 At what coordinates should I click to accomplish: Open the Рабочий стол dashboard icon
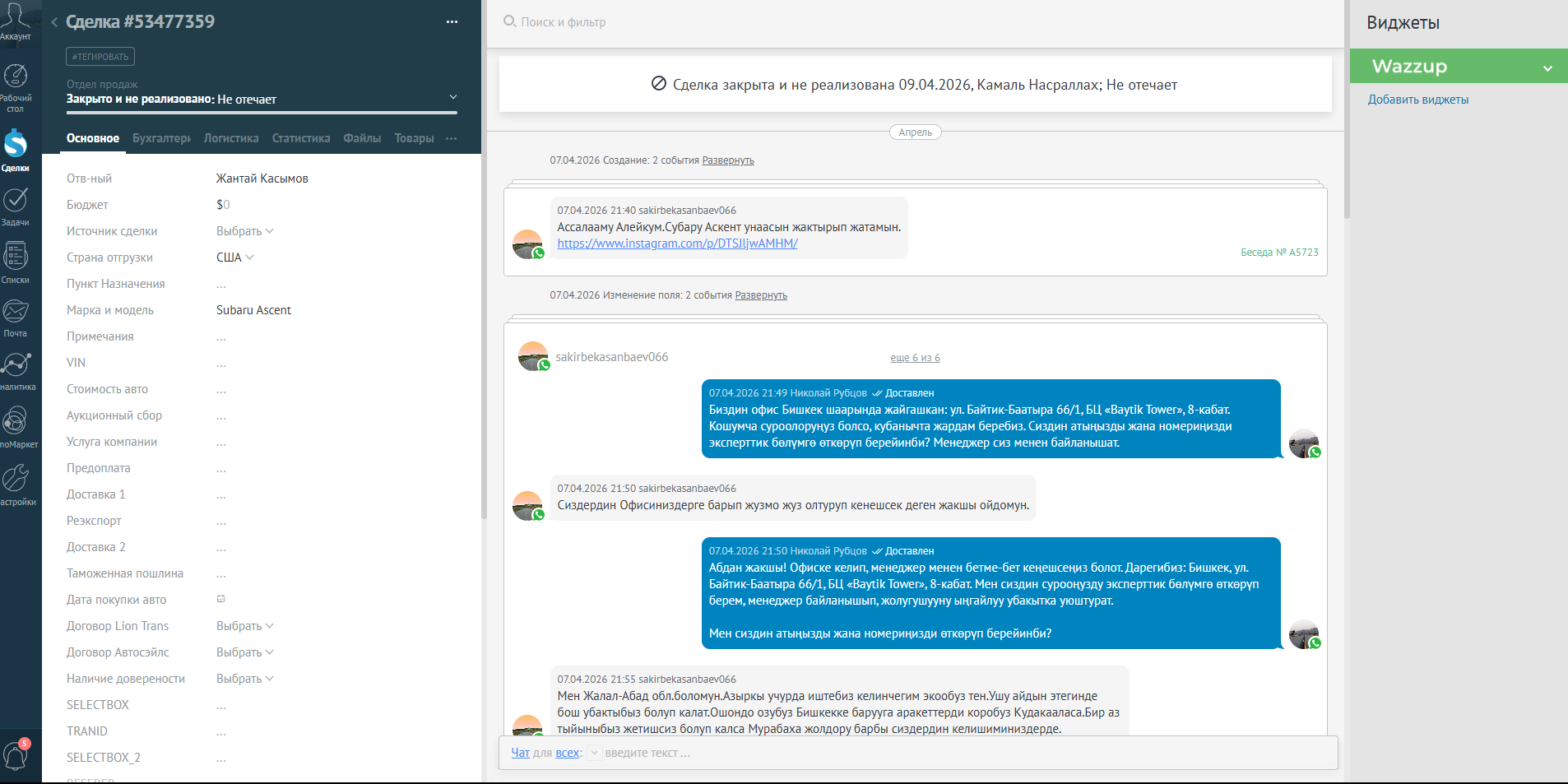click(16, 87)
